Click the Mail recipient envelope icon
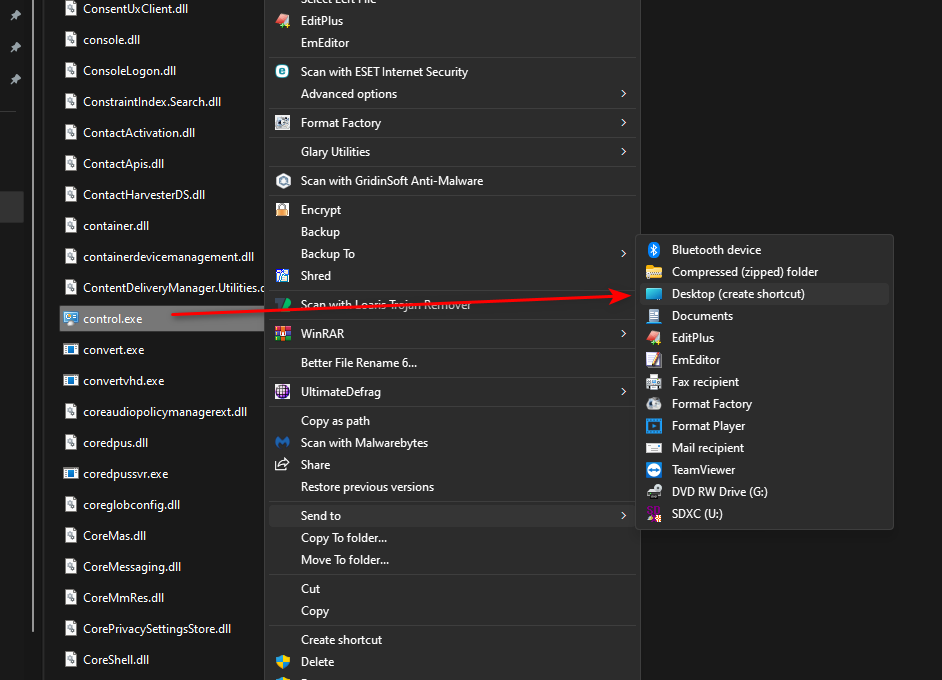This screenshot has width=942, height=680. point(654,448)
